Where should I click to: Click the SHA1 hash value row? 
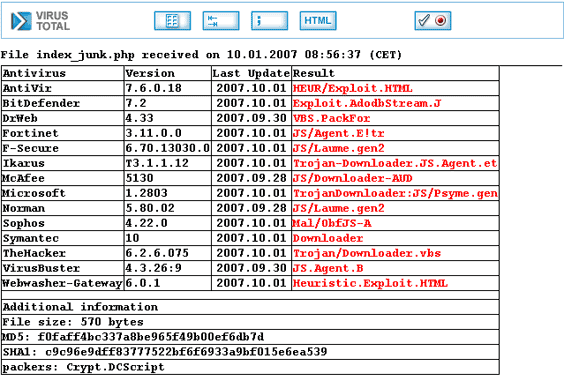click(x=250, y=352)
